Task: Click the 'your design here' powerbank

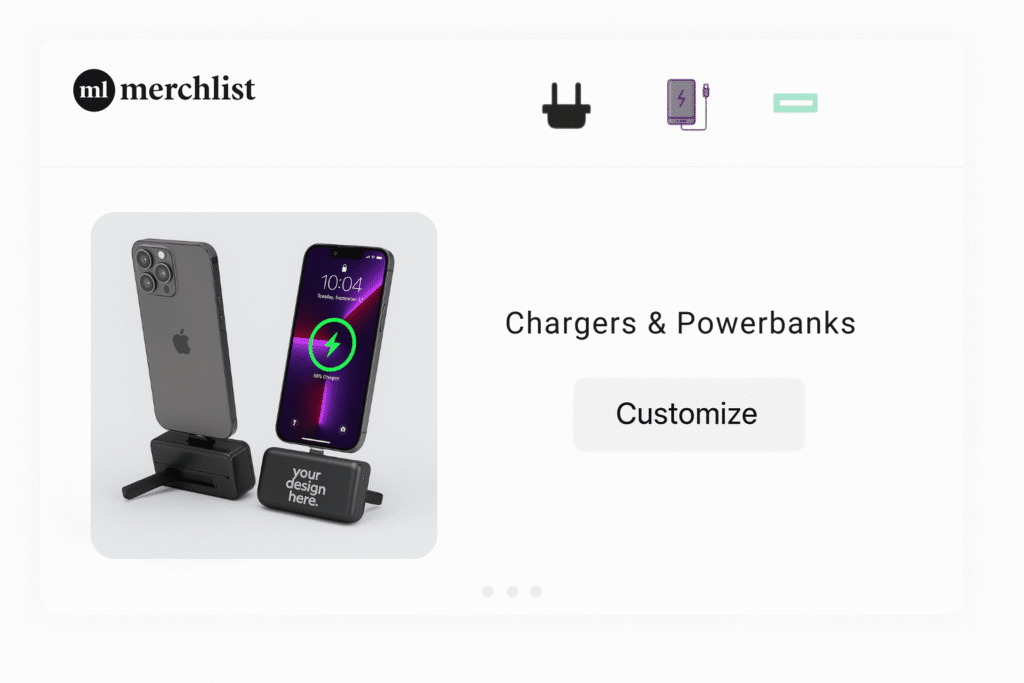Action: [314, 485]
